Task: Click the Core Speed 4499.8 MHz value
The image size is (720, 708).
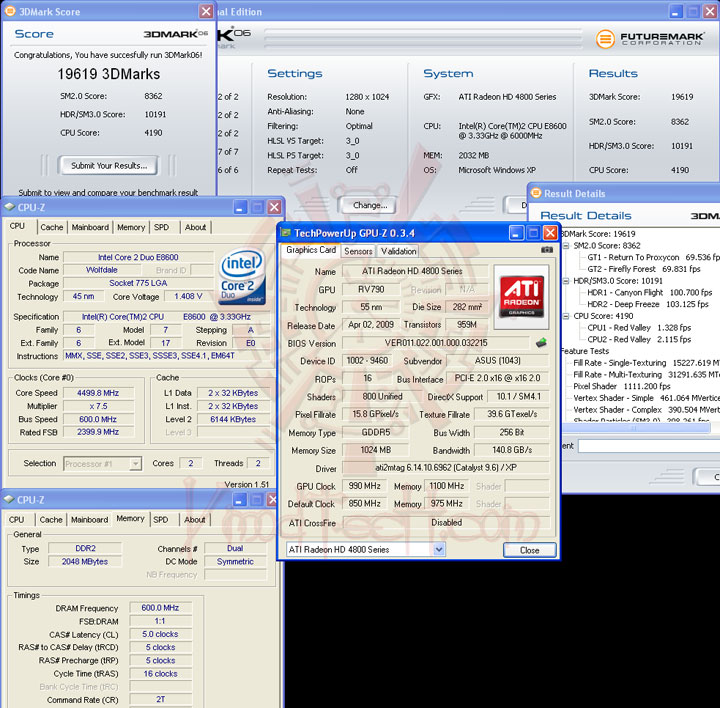Action: tap(98, 393)
